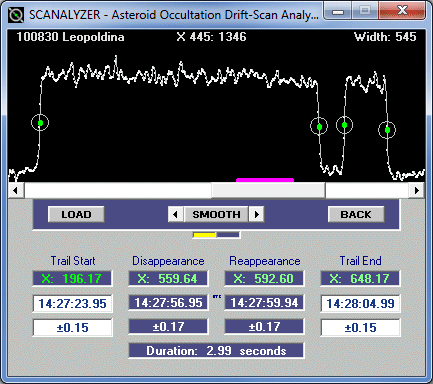Click the SMOOTH button
This screenshot has width=433, height=384.
pos(216,214)
